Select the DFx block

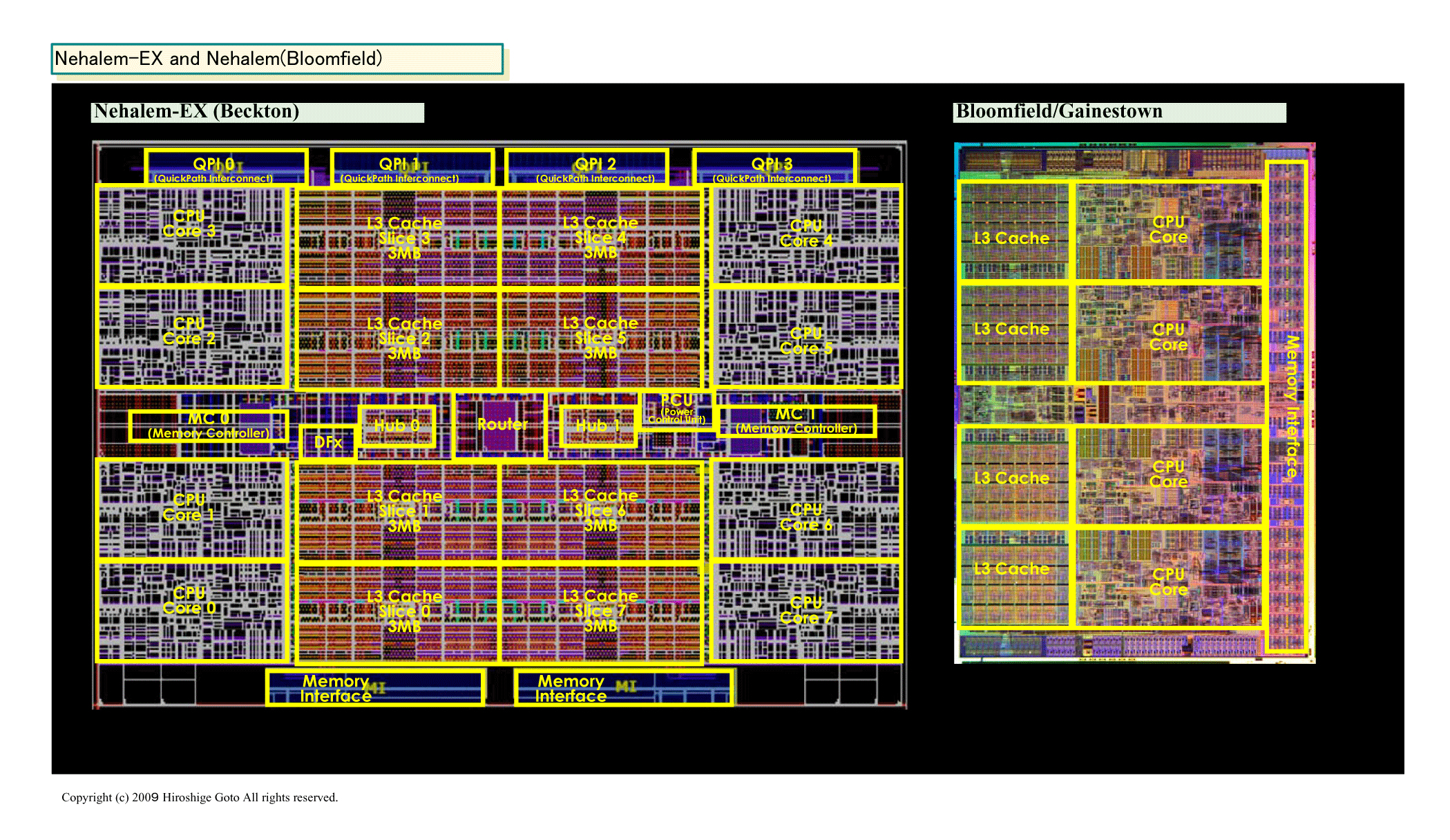tap(327, 442)
